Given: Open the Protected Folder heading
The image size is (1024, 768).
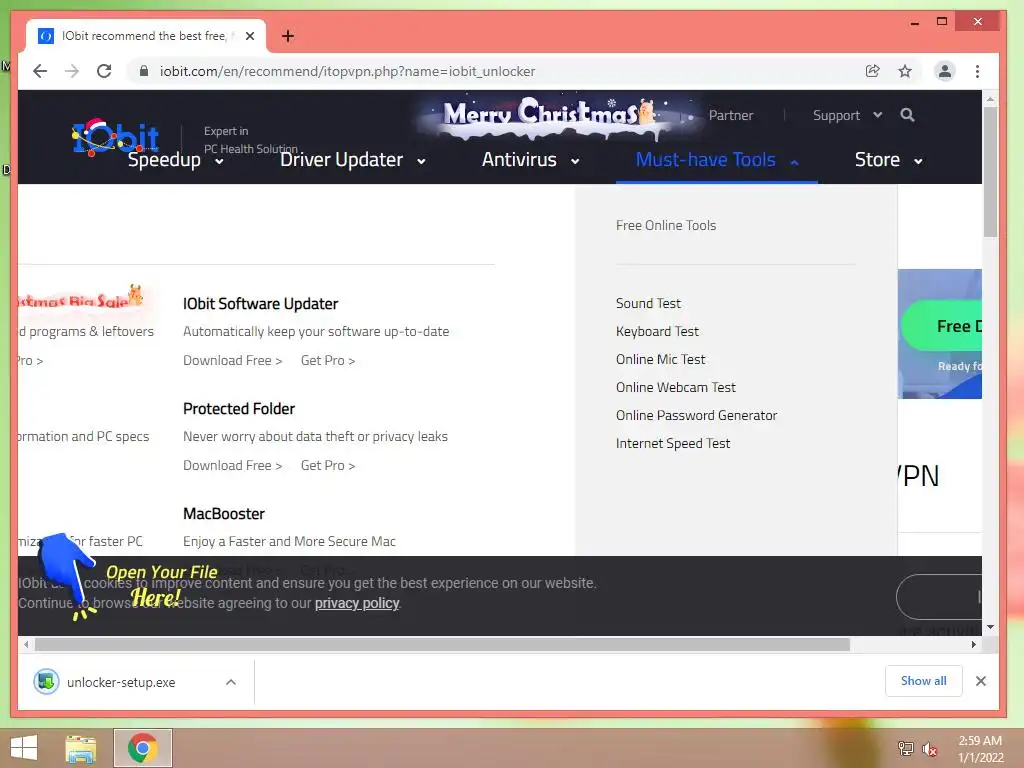Looking at the screenshot, I should tap(238, 409).
